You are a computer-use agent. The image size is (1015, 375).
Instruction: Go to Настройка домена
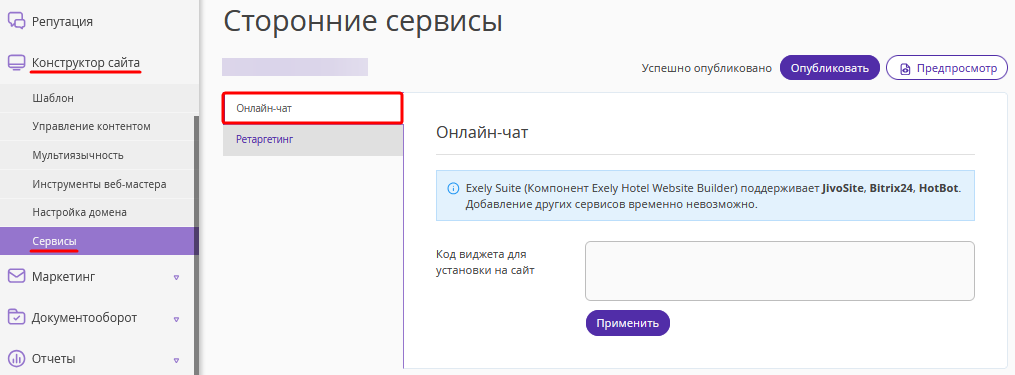point(97,212)
